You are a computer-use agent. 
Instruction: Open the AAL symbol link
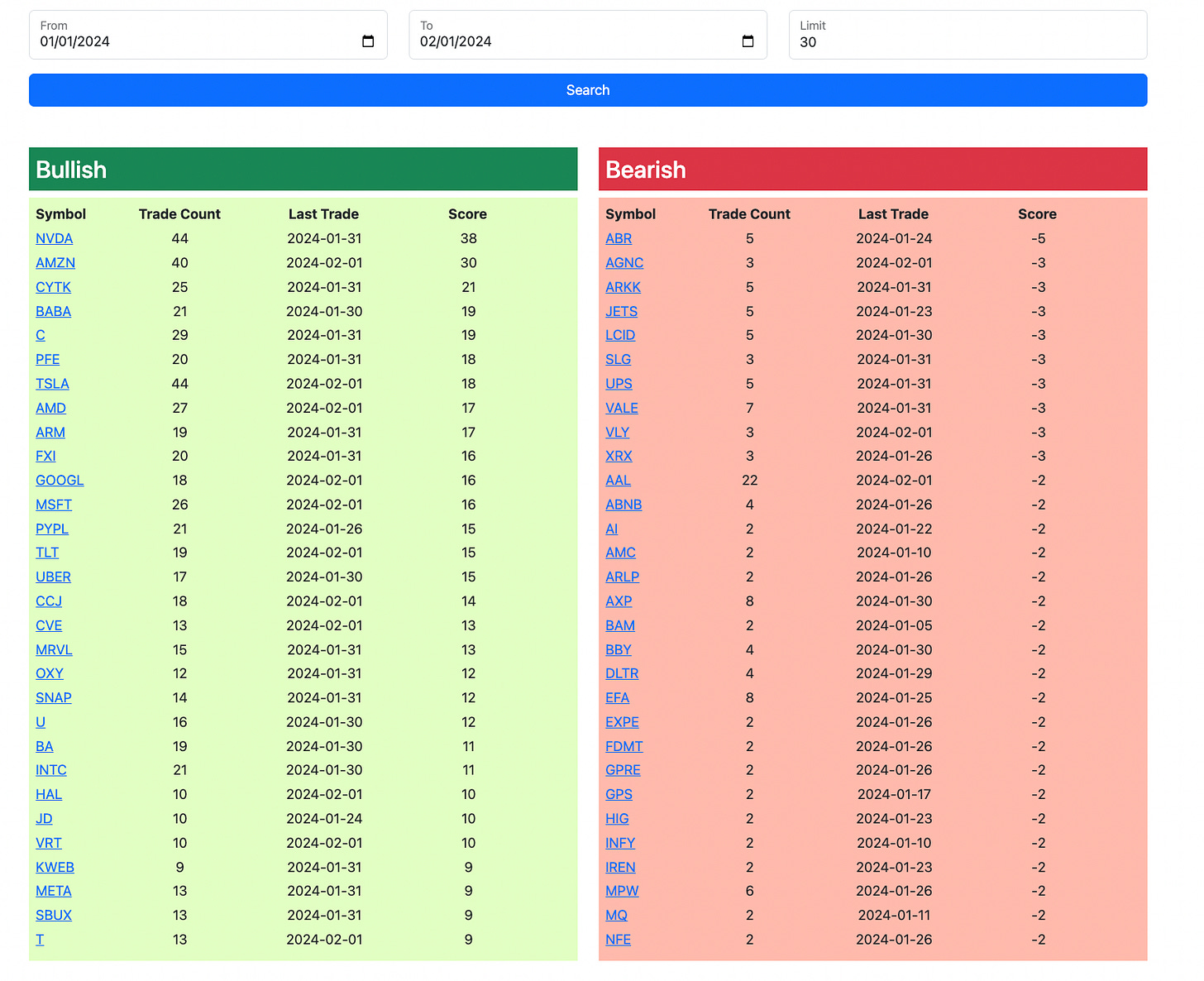(618, 480)
